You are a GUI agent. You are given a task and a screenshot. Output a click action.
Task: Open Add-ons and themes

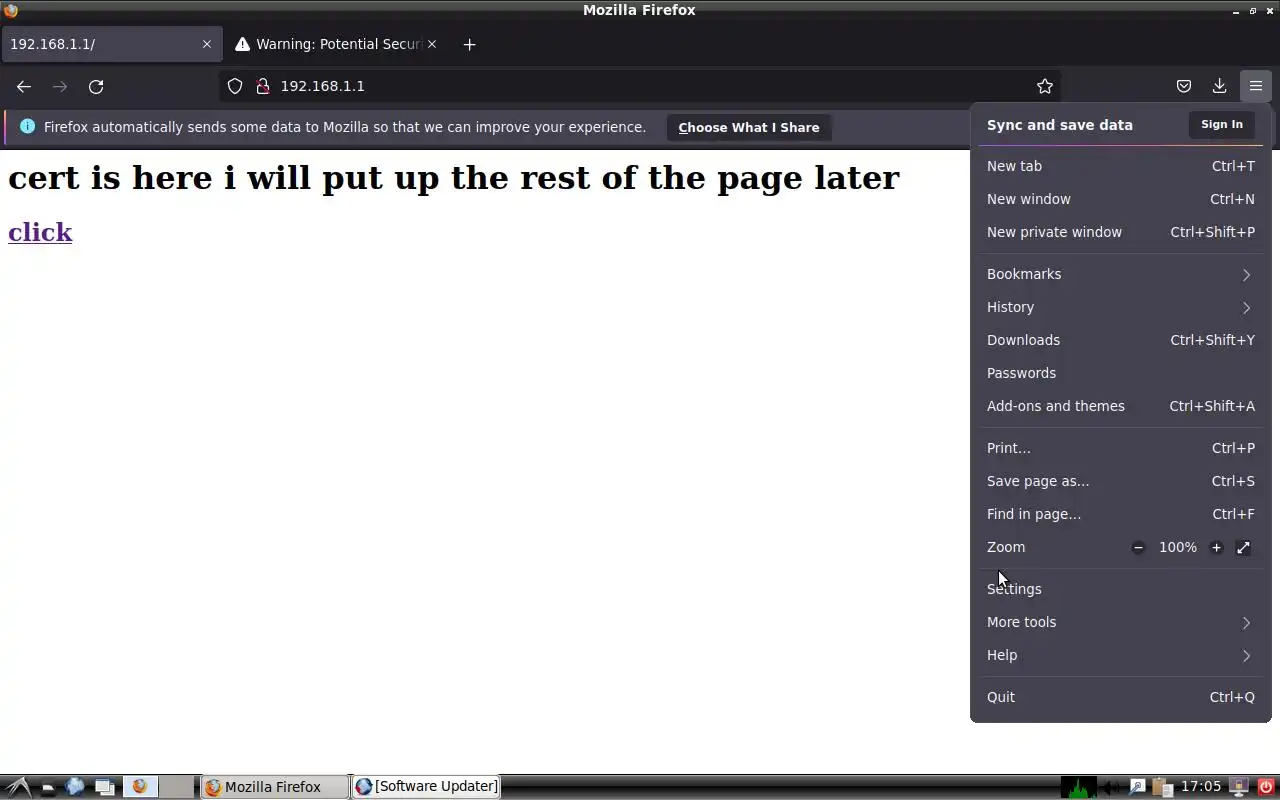coord(1120,406)
